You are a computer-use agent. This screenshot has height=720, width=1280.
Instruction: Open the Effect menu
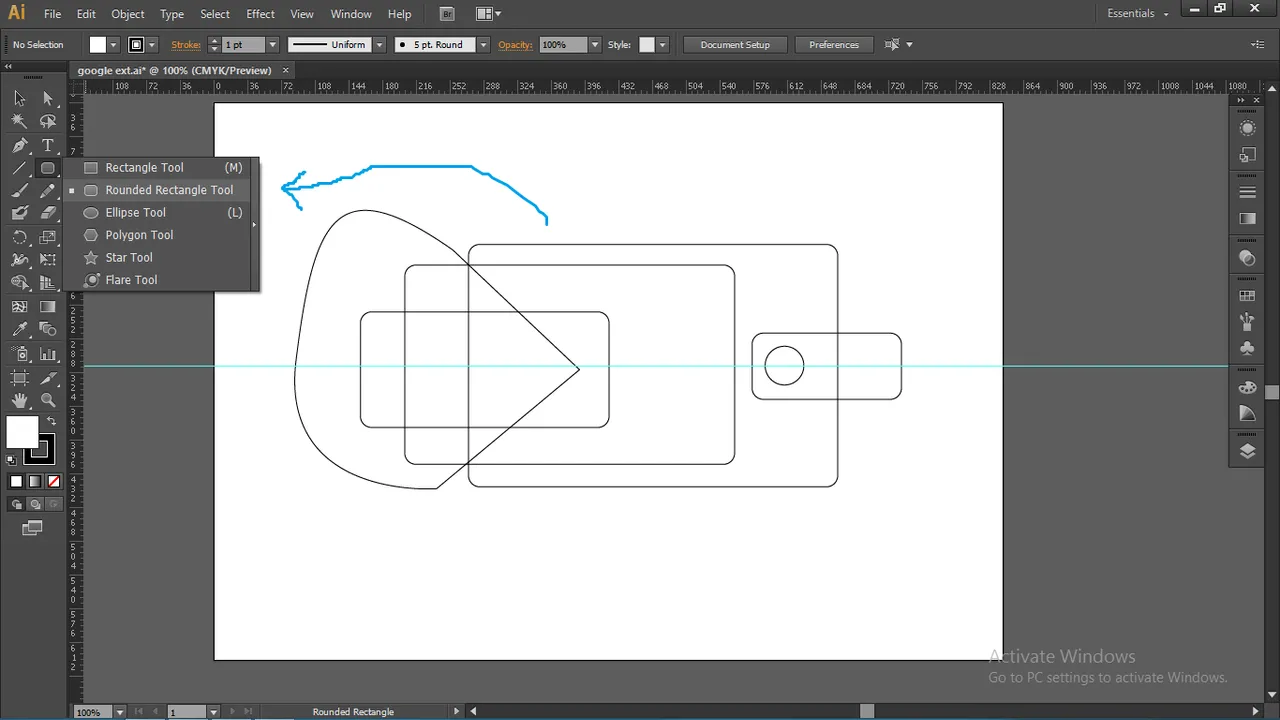point(260,14)
